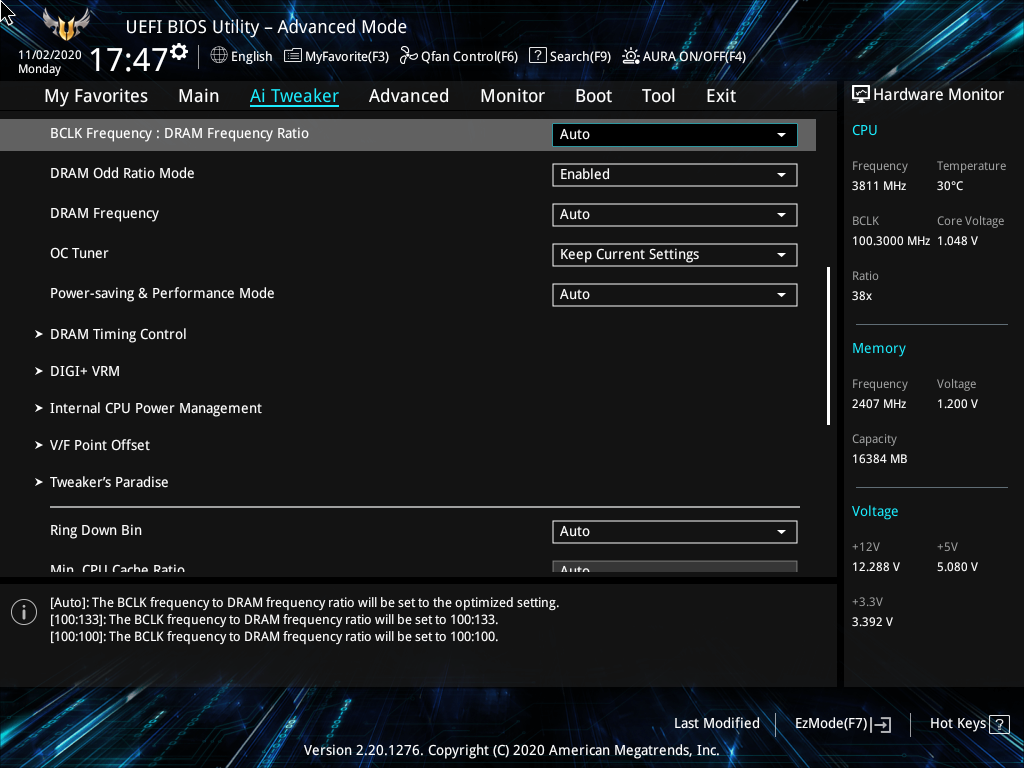
Task: Click the Hot Keys question mark icon
Action: 999,724
